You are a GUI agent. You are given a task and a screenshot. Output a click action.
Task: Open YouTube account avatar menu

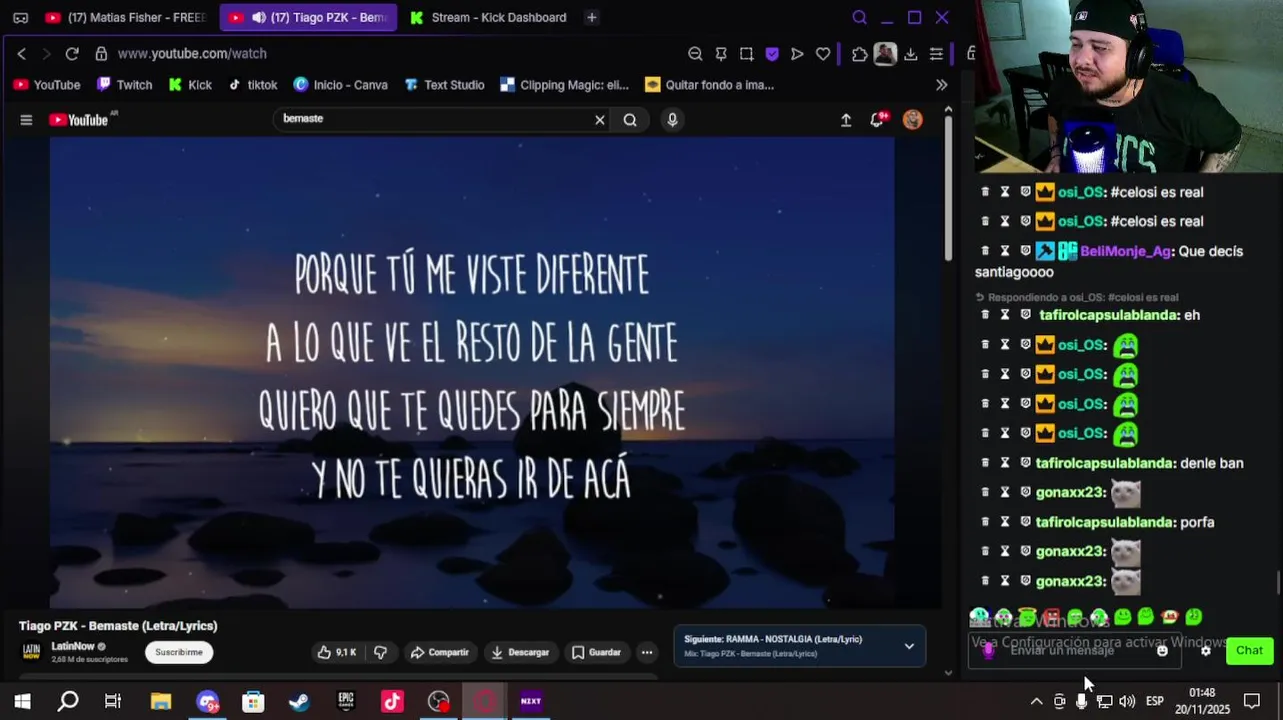tap(913, 120)
